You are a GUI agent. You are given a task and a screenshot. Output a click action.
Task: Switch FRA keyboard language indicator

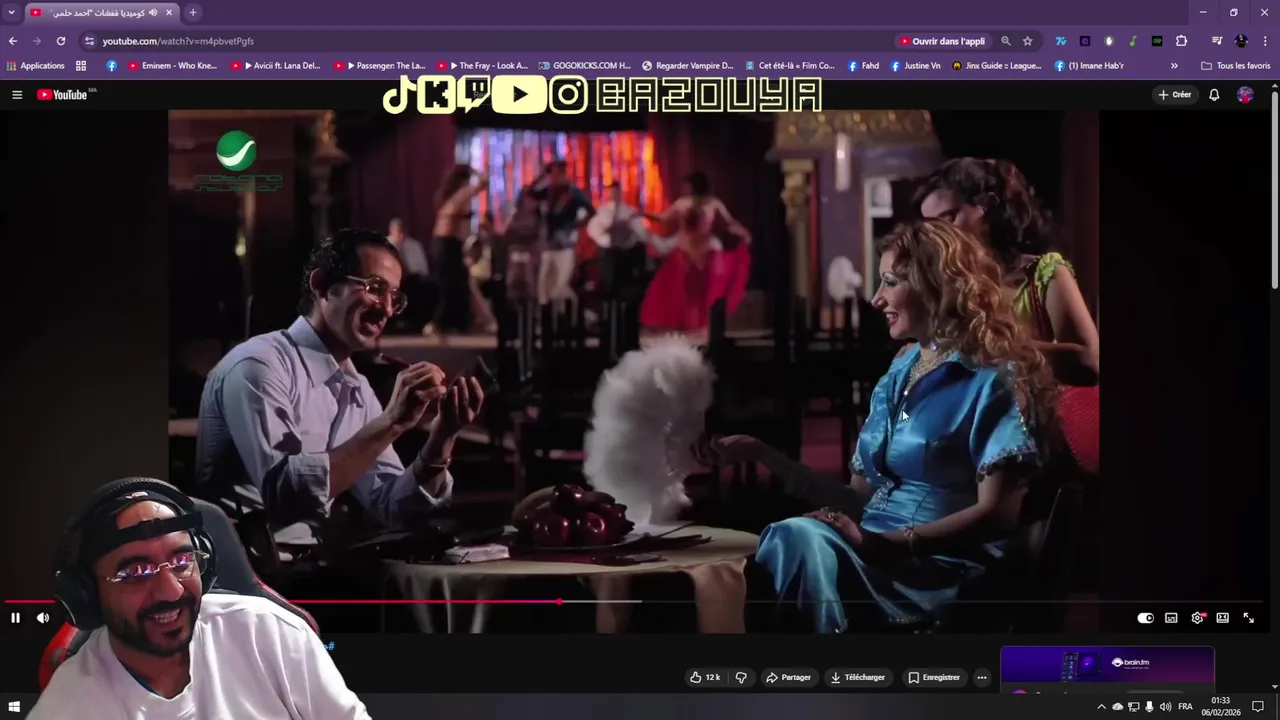1185,707
